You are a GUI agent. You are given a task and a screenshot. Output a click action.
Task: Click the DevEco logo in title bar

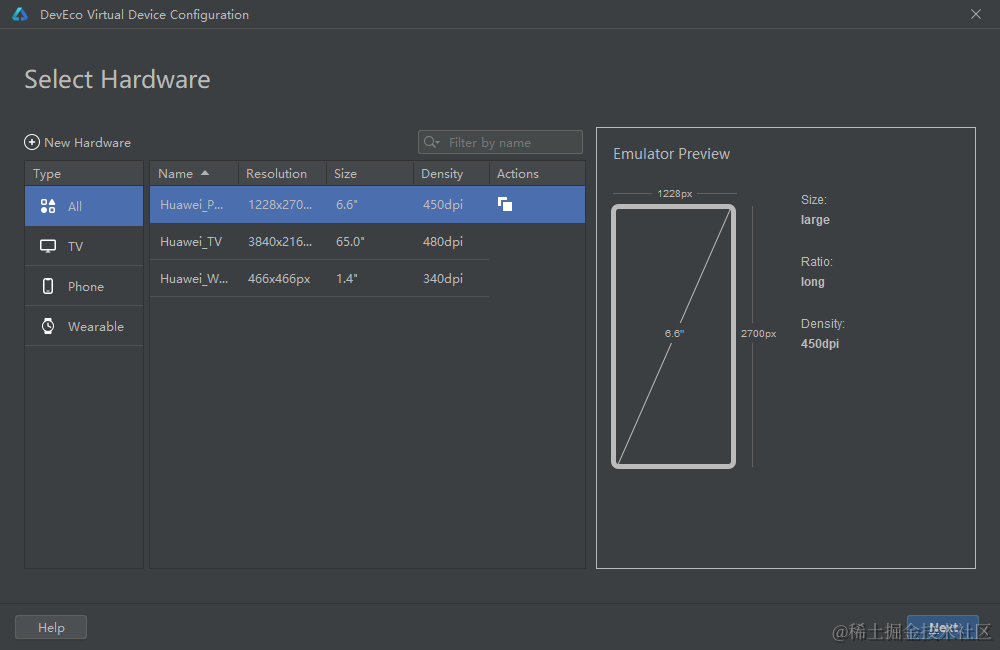[20, 14]
